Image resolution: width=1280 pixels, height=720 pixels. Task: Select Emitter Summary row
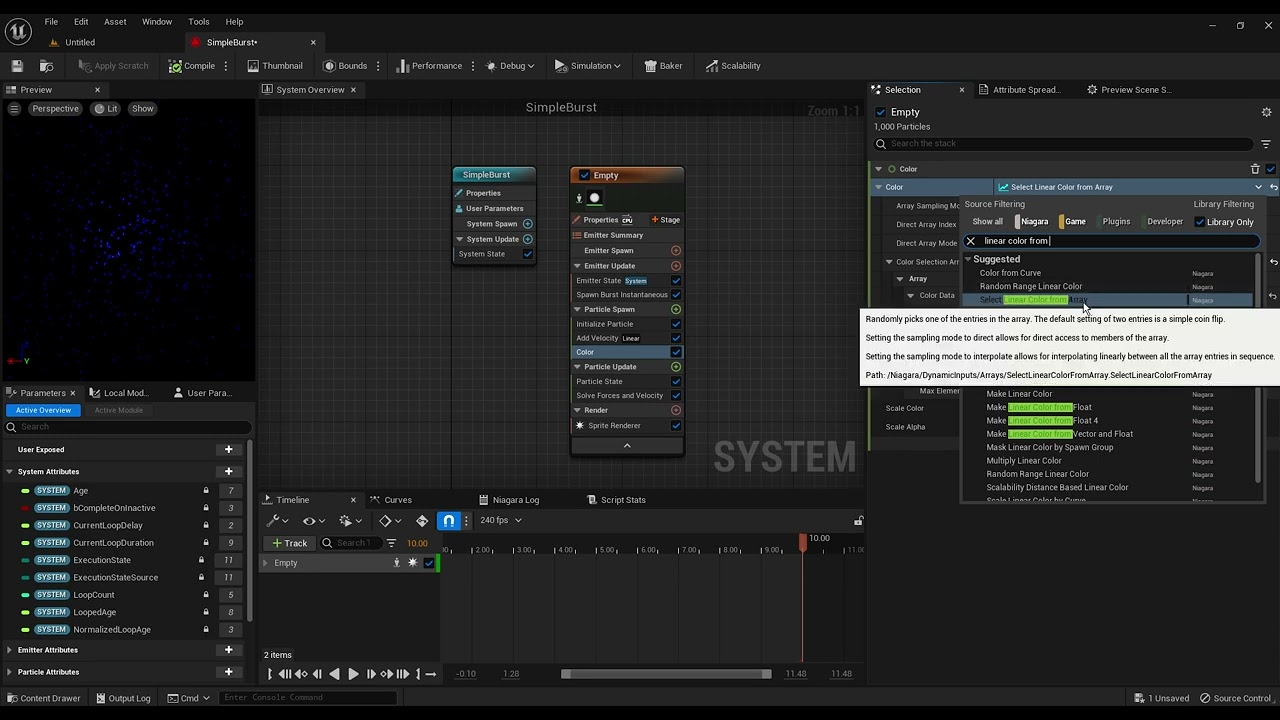pyautogui.click(x=627, y=236)
